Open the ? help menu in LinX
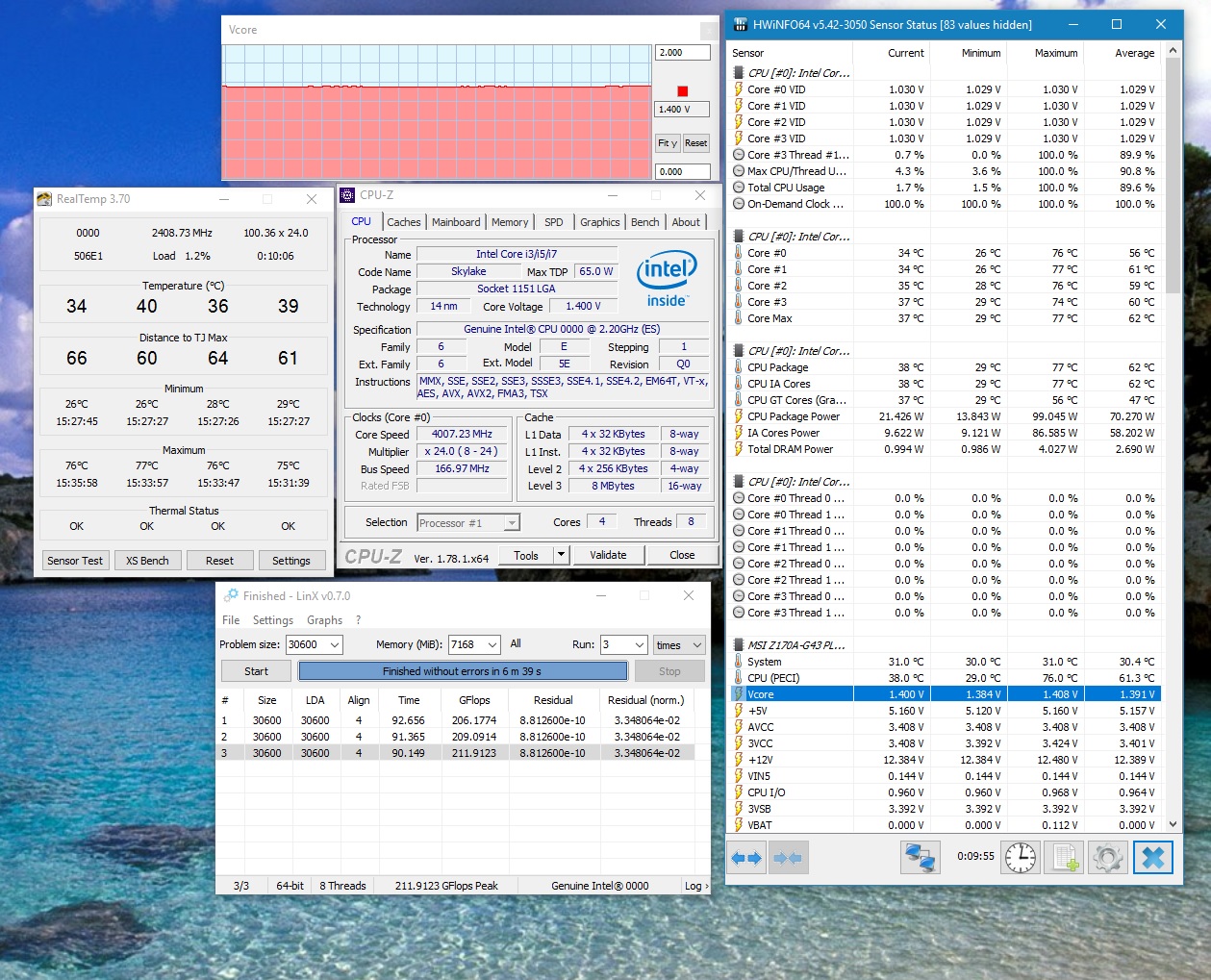 coord(359,620)
